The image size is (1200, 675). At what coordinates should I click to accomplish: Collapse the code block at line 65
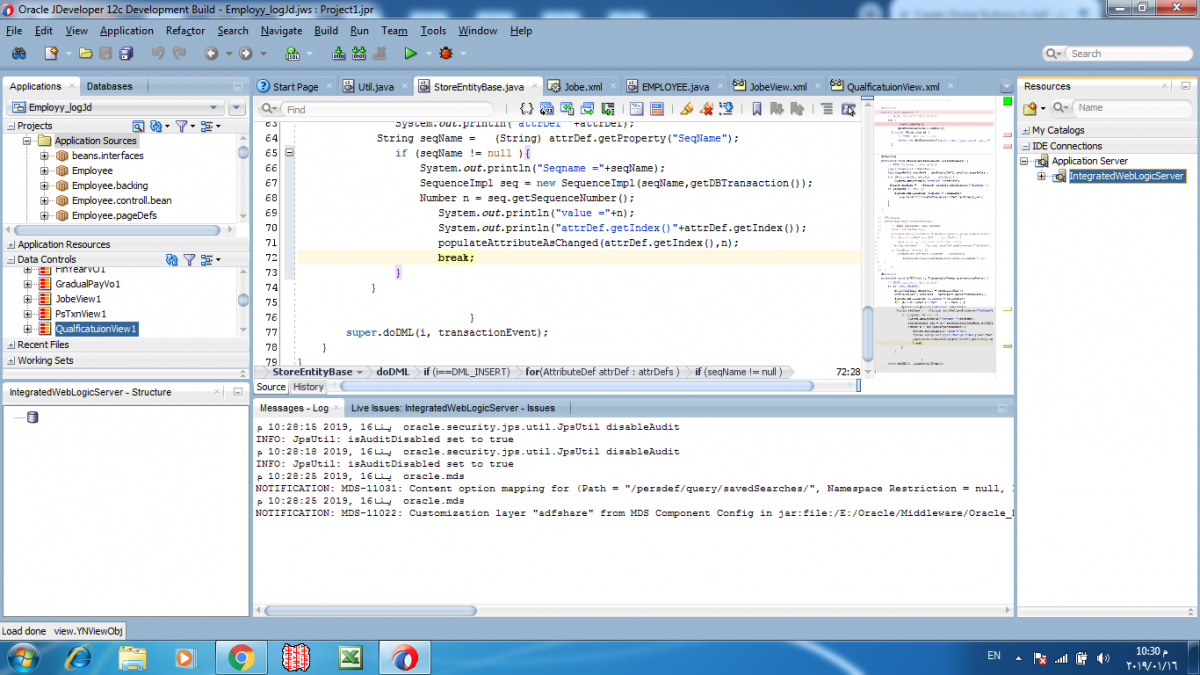(x=289, y=153)
